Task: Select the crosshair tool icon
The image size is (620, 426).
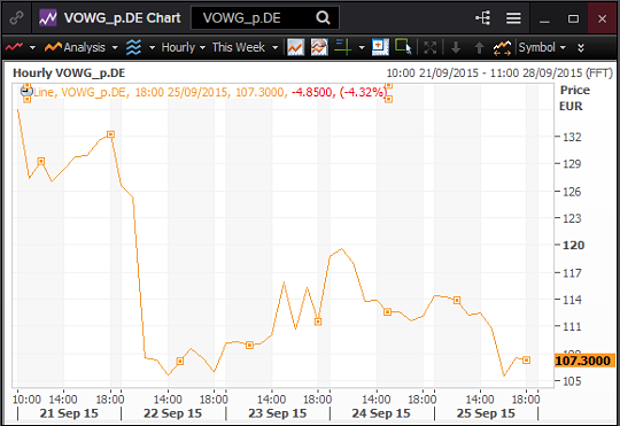Action: [342, 47]
